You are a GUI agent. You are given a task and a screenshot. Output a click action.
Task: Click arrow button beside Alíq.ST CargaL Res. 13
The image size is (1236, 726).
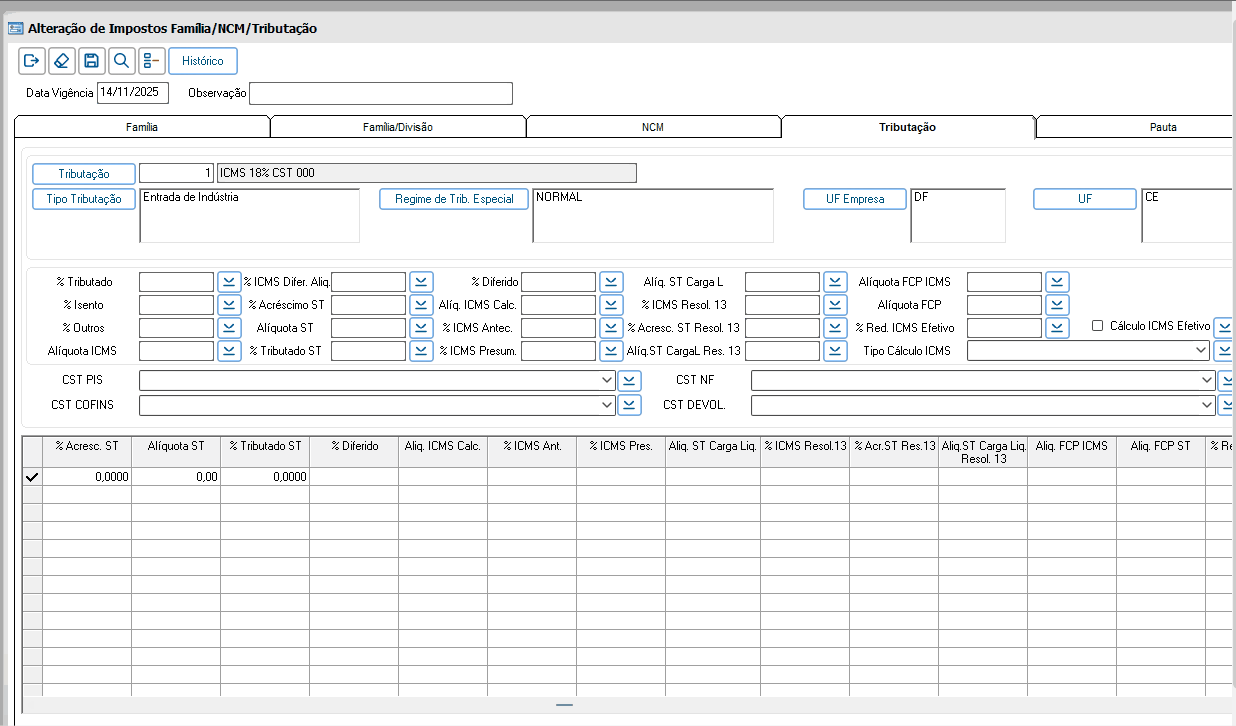(x=835, y=351)
